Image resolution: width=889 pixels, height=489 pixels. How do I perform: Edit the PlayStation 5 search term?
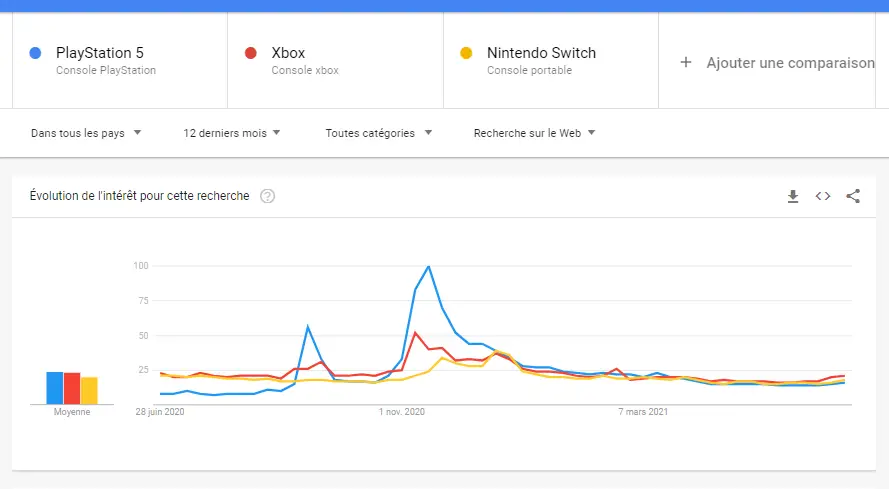(100, 53)
